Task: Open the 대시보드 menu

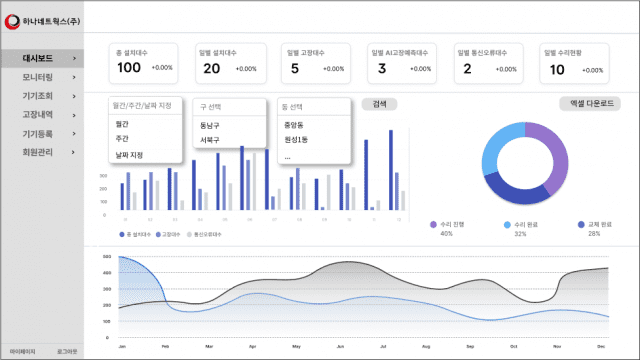Action: (42, 58)
